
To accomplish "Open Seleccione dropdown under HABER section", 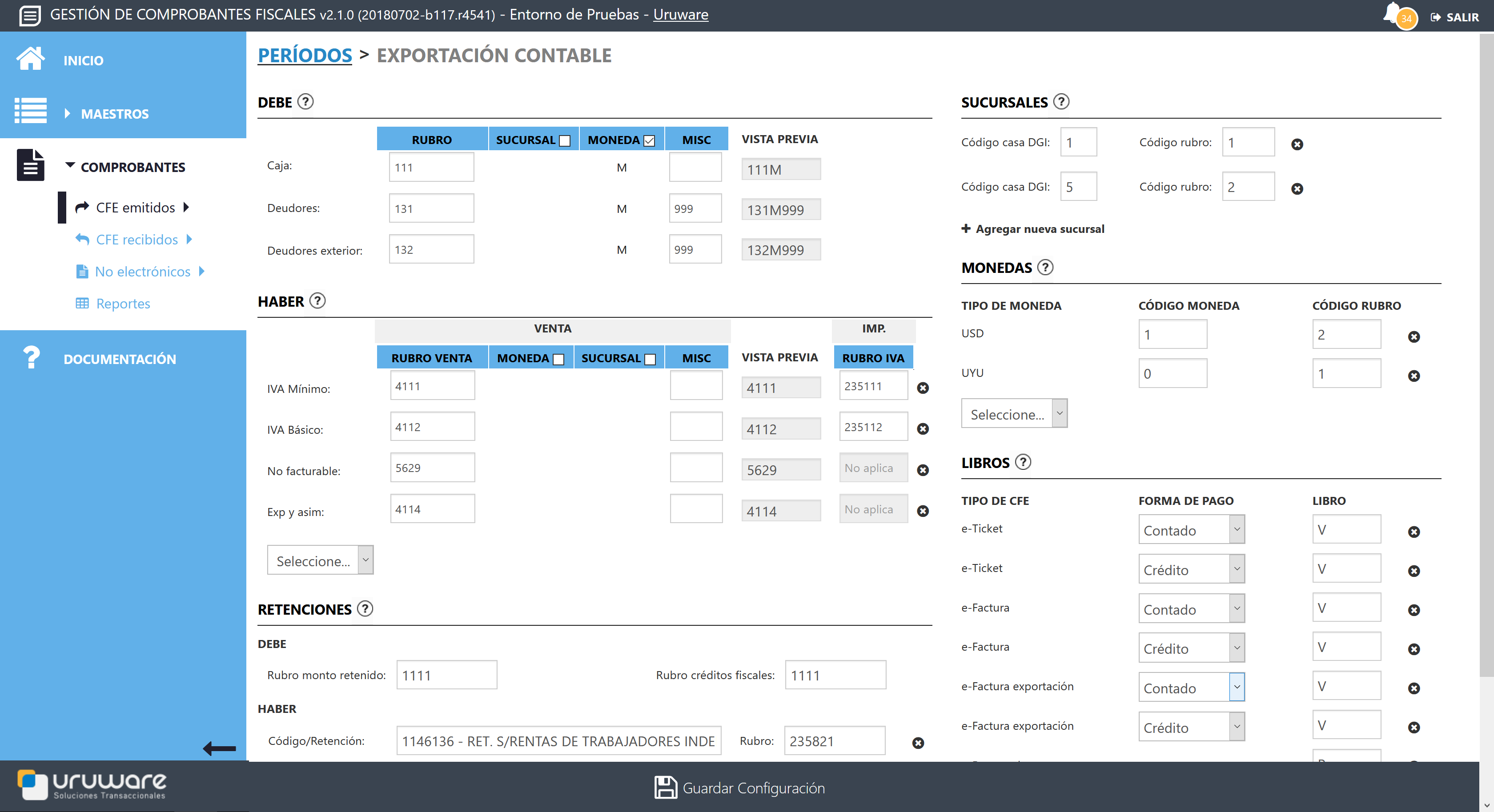I will click(320, 560).
